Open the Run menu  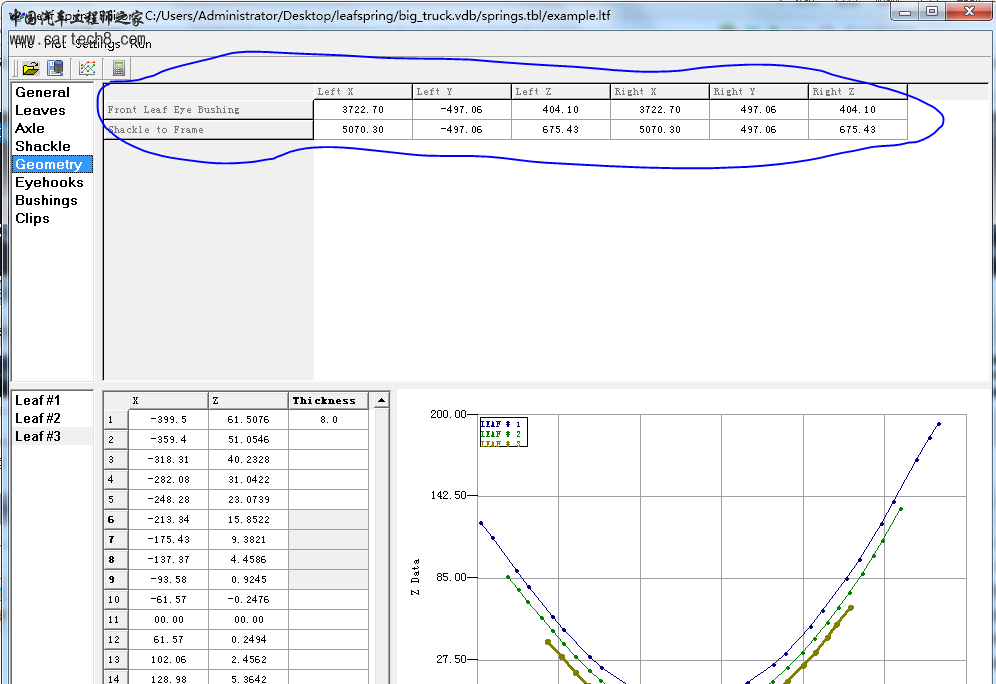coord(140,44)
